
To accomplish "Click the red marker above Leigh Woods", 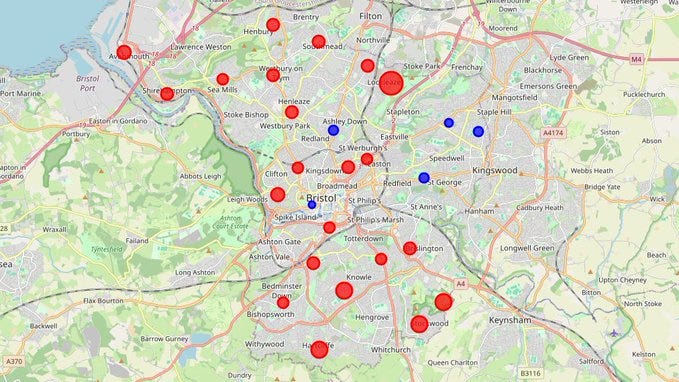I will point(278,194).
